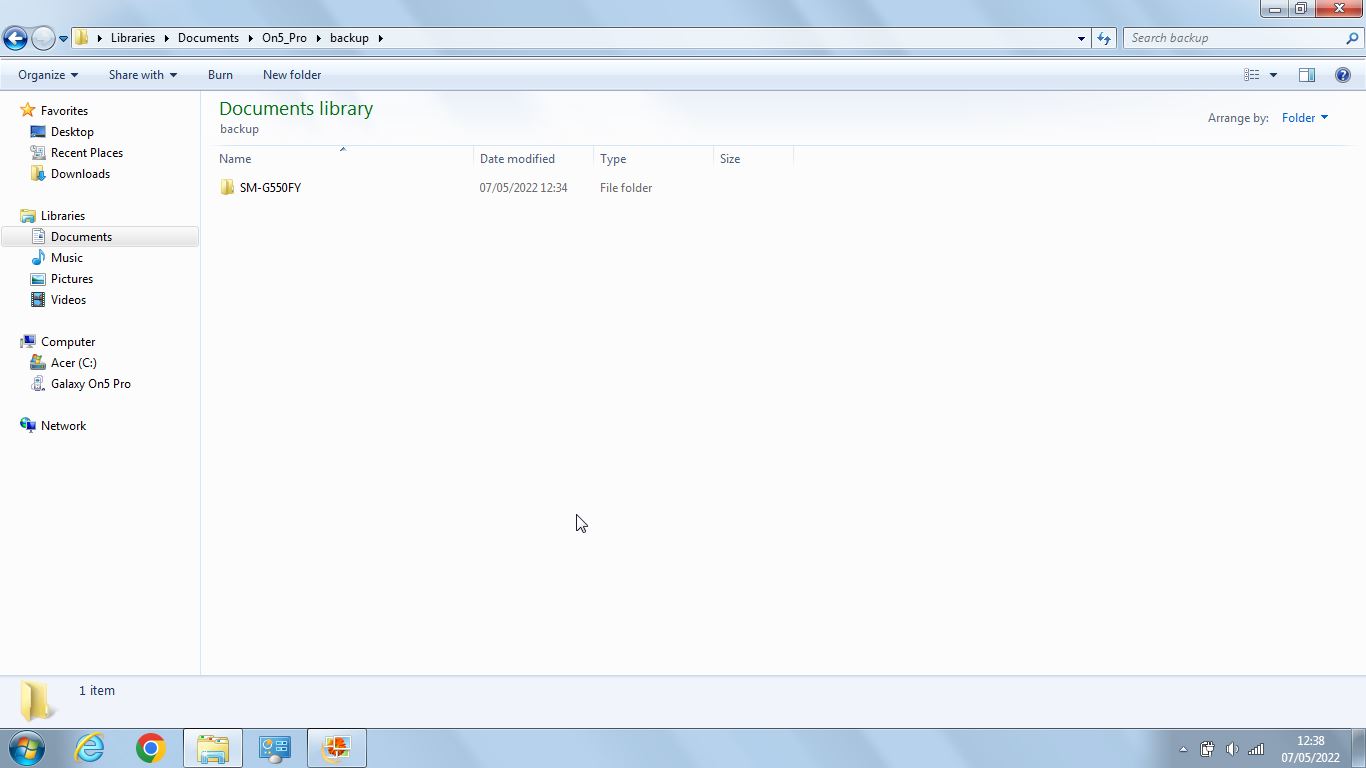Open the Organize menu
This screenshot has height=768, width=1366.
coord(47,75)
